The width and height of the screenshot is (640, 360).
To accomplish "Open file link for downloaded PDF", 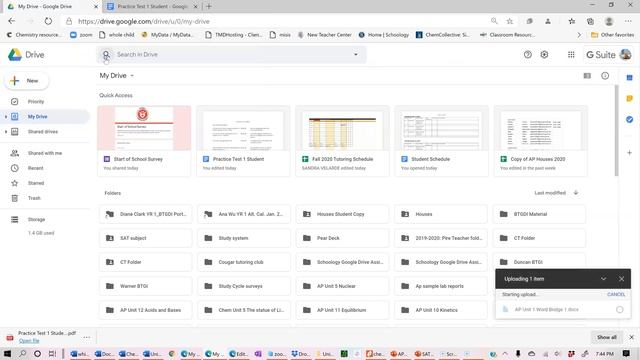I will pos(29,341).
